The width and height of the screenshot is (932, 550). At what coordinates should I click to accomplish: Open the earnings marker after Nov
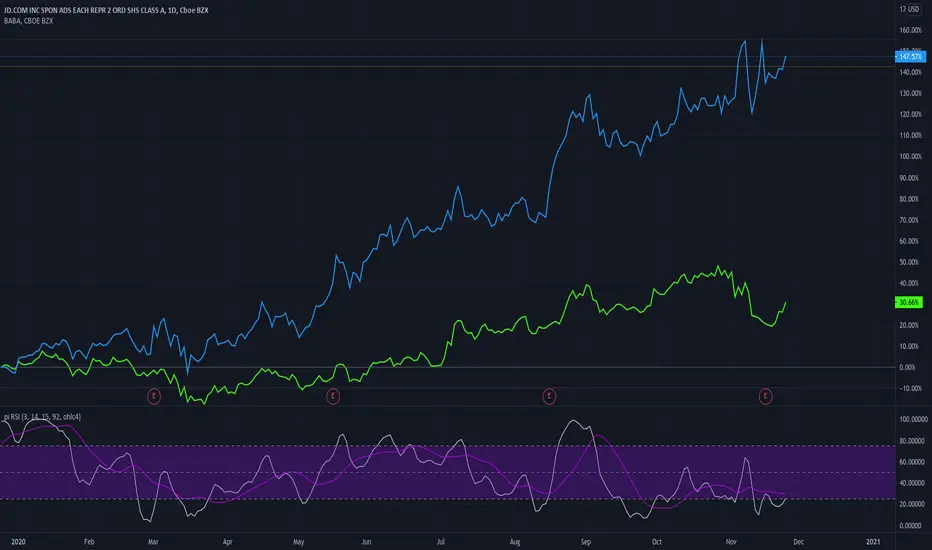point(766,396)
